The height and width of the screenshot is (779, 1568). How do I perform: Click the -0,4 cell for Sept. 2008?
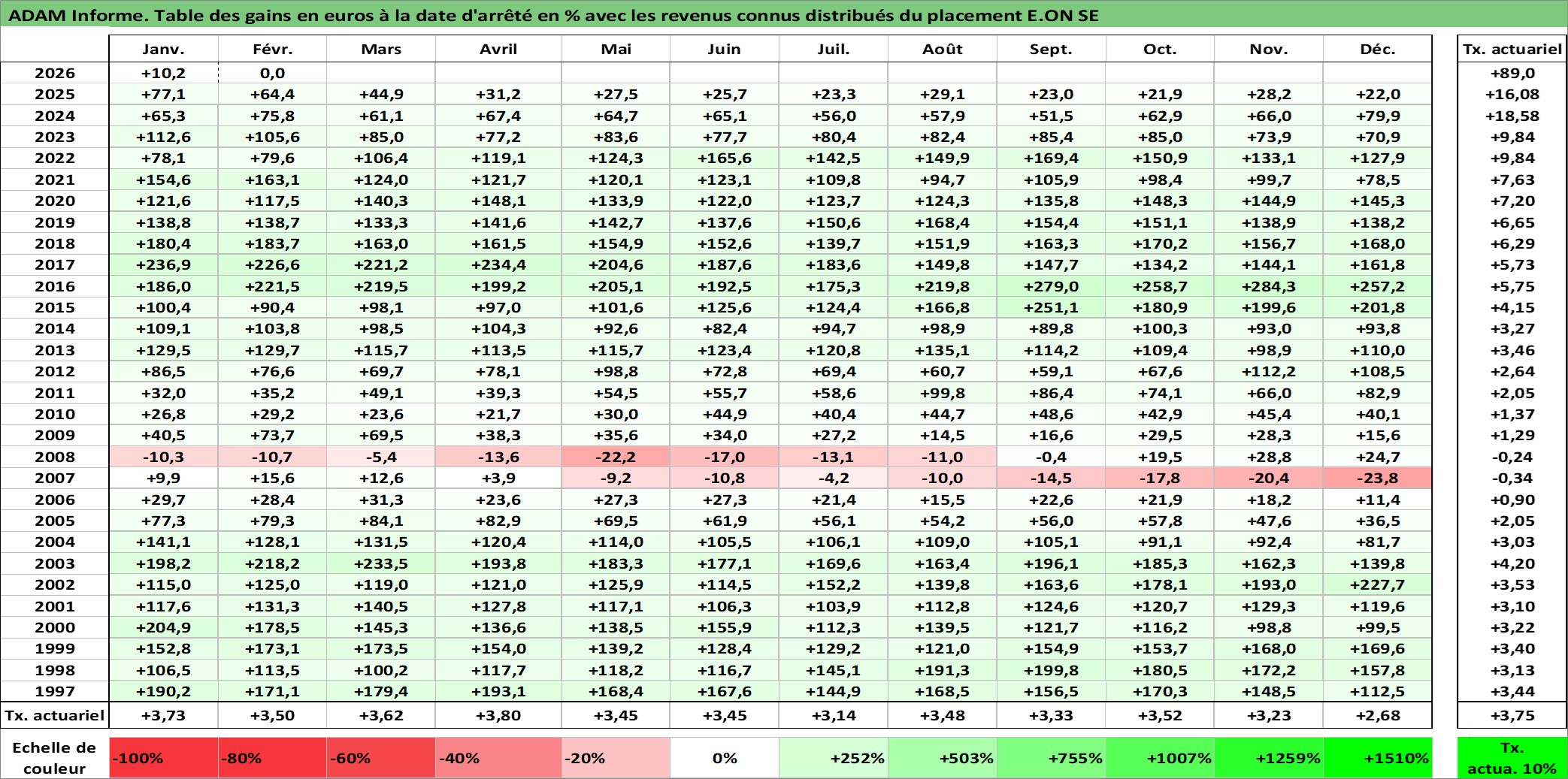[x=1051, y=457]
